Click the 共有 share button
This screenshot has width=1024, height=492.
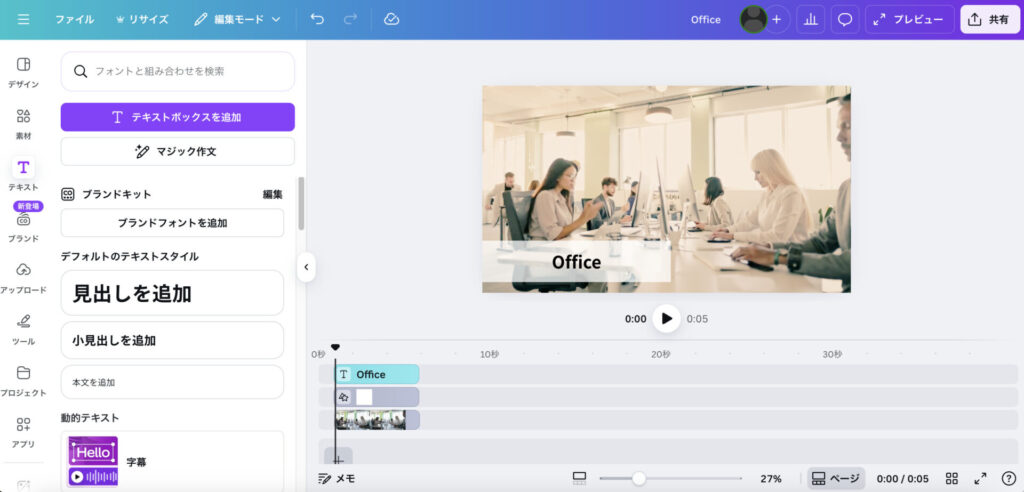(989, 19)
